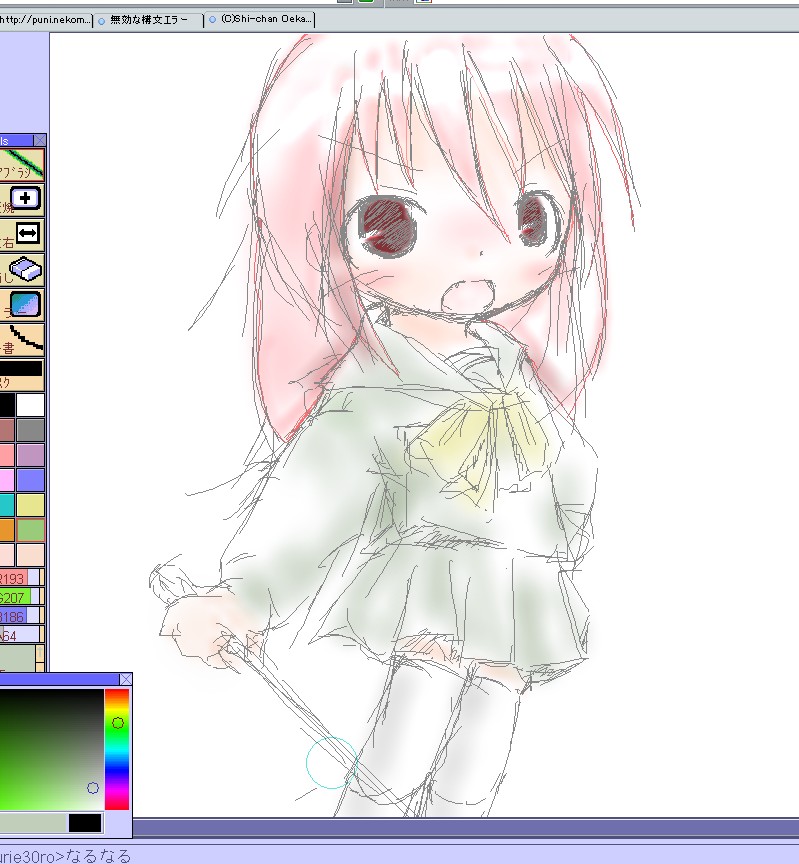This screenshot has width=799, height=864.
Task: Adjust the red R193 slider
Action: point(18,578)
